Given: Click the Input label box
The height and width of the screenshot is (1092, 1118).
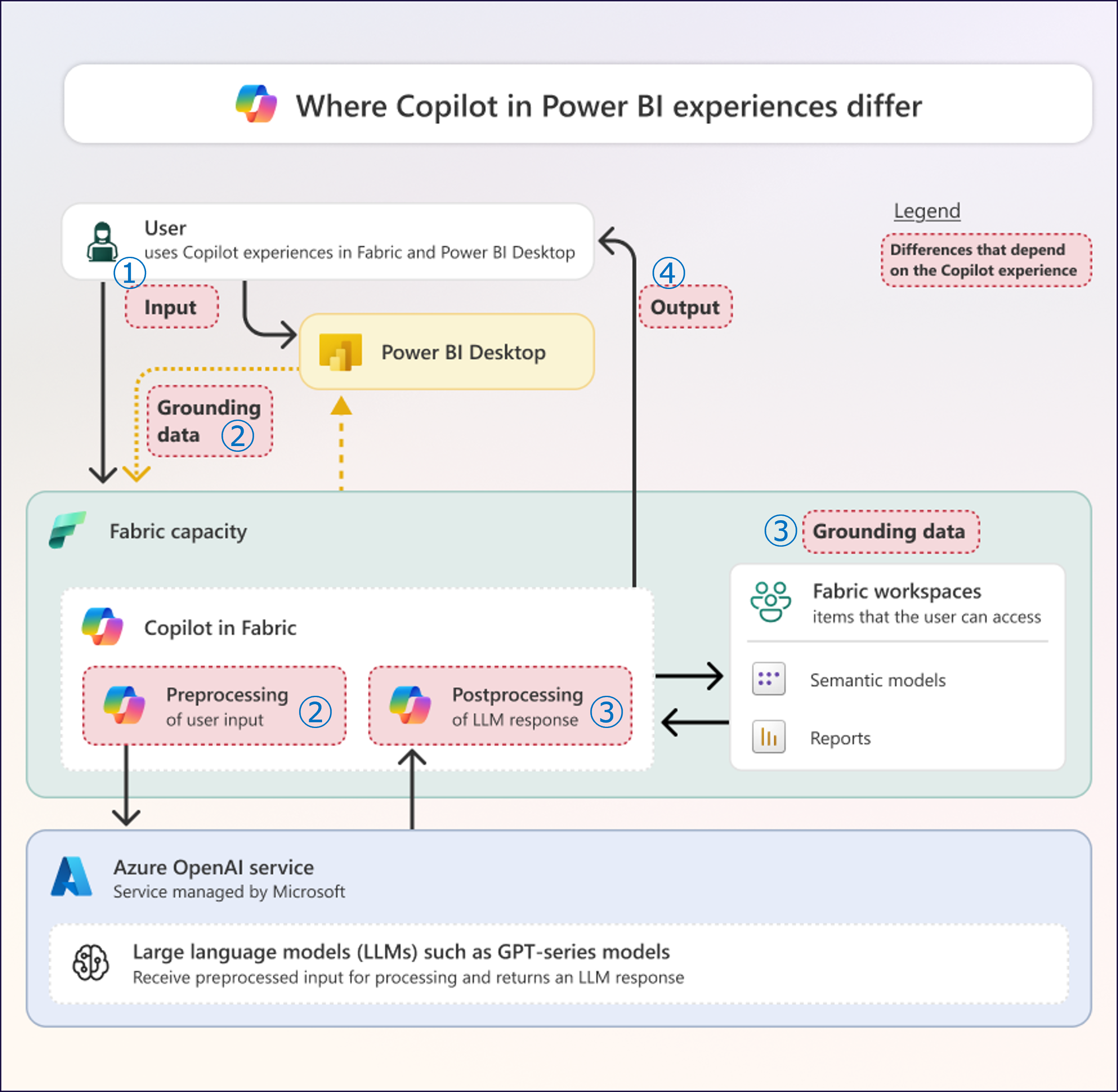Looking at the screenshot, I should 171,308.
